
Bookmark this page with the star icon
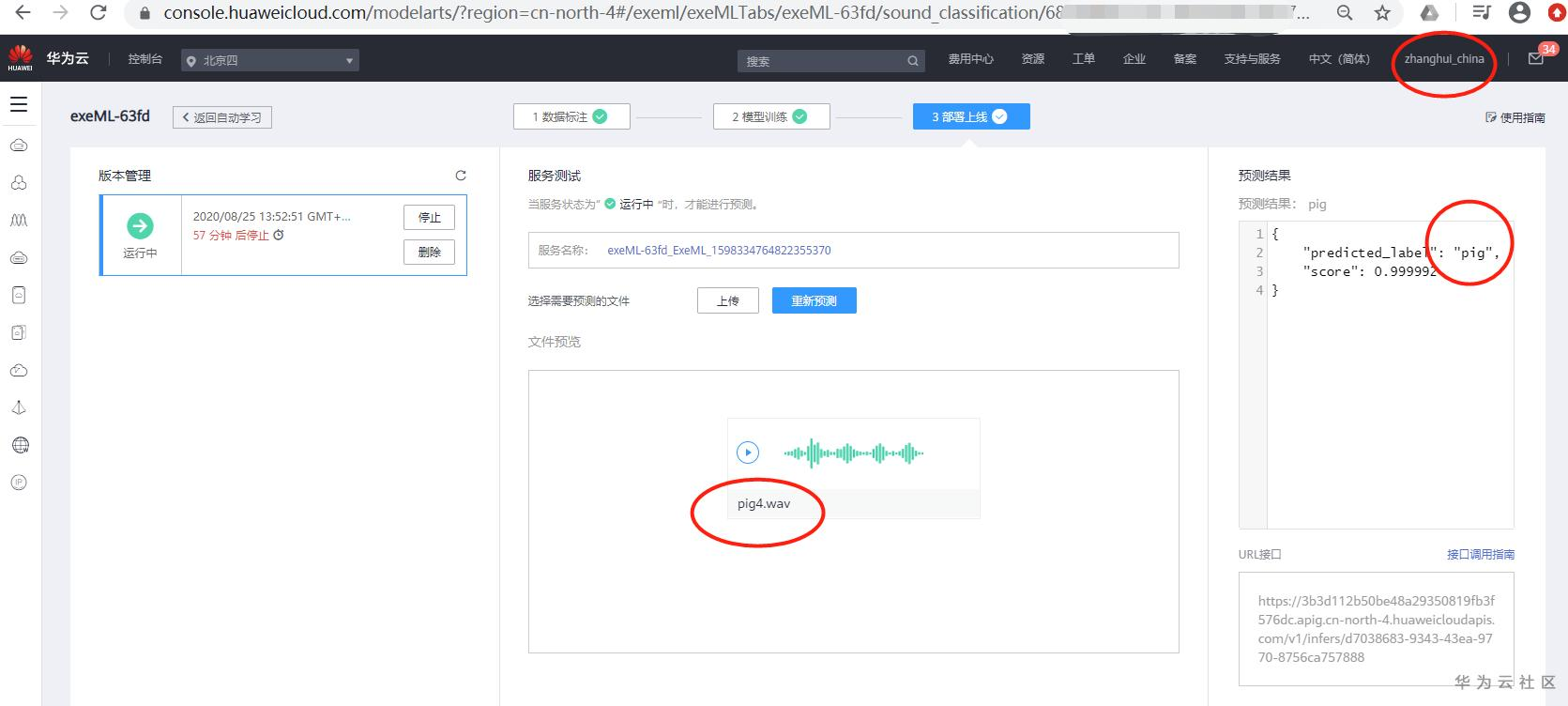click(1382, 13)
